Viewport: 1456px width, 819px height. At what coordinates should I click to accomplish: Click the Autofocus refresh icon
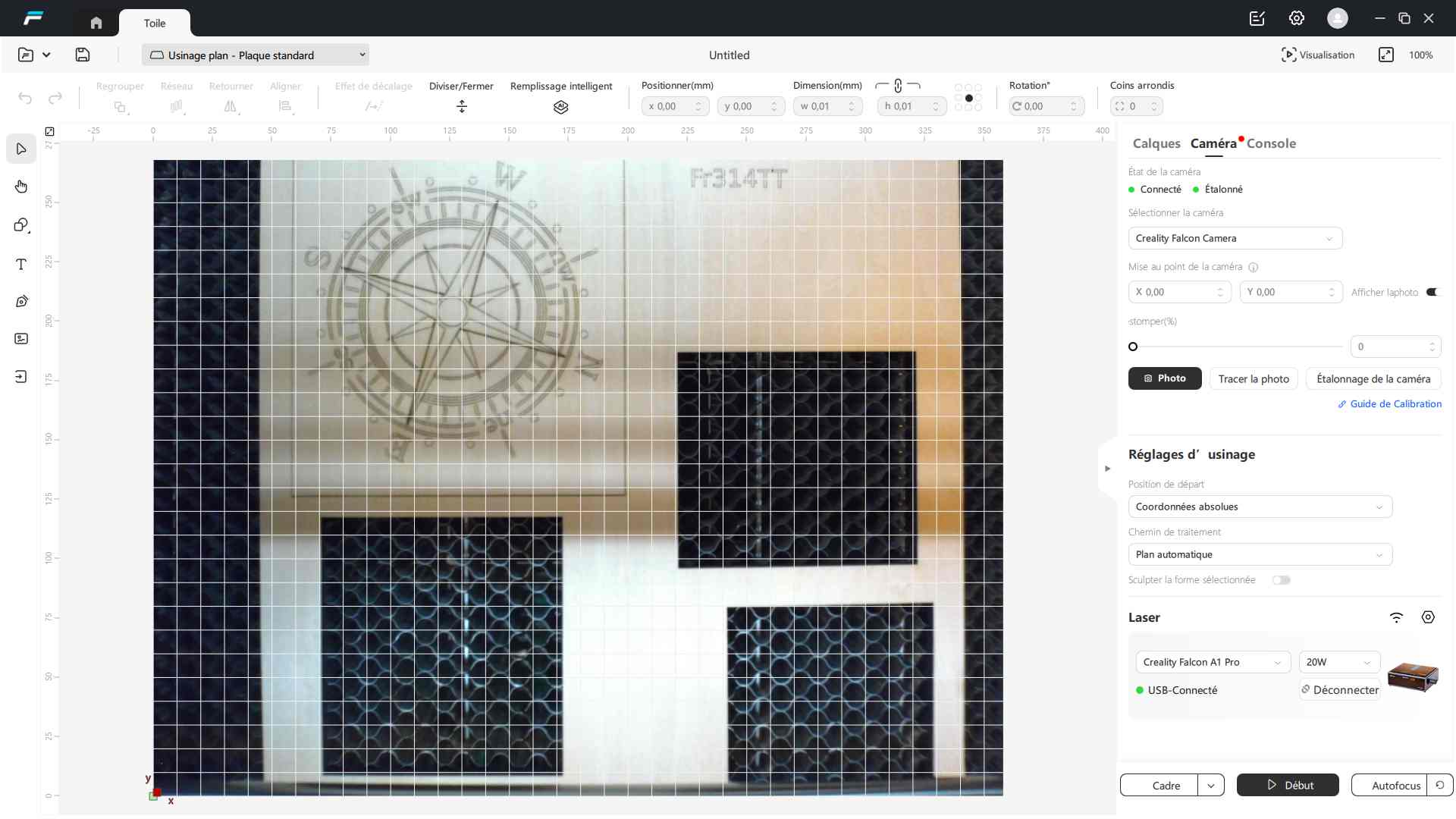coord(1440,785)
